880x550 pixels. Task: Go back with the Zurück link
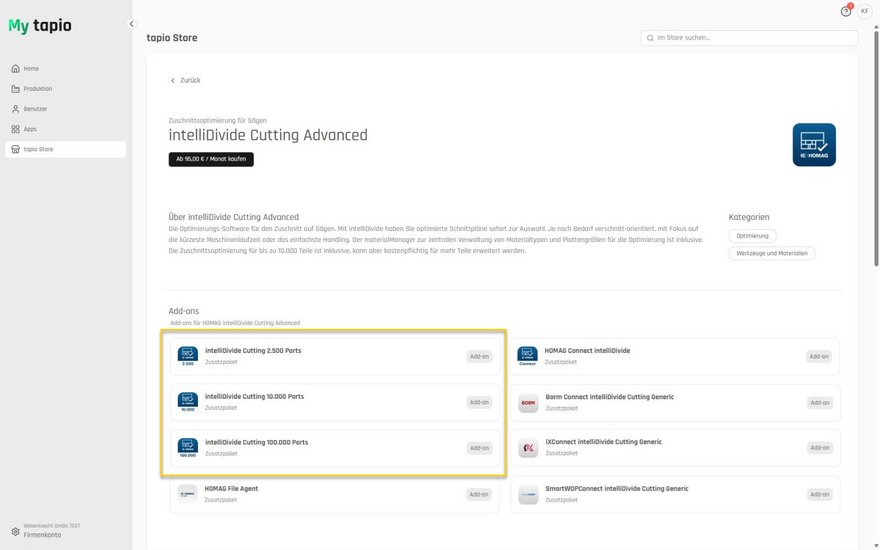coord(185,80)
